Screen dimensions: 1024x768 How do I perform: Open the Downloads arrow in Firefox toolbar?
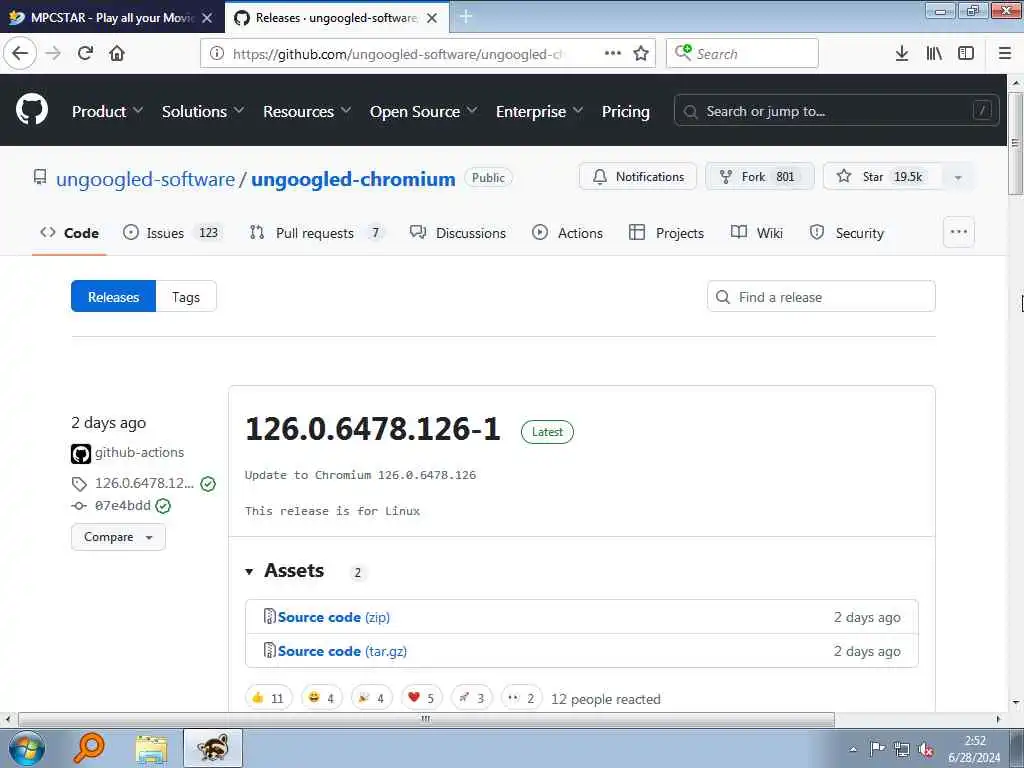pyautogui.click(x=902, y=53)
